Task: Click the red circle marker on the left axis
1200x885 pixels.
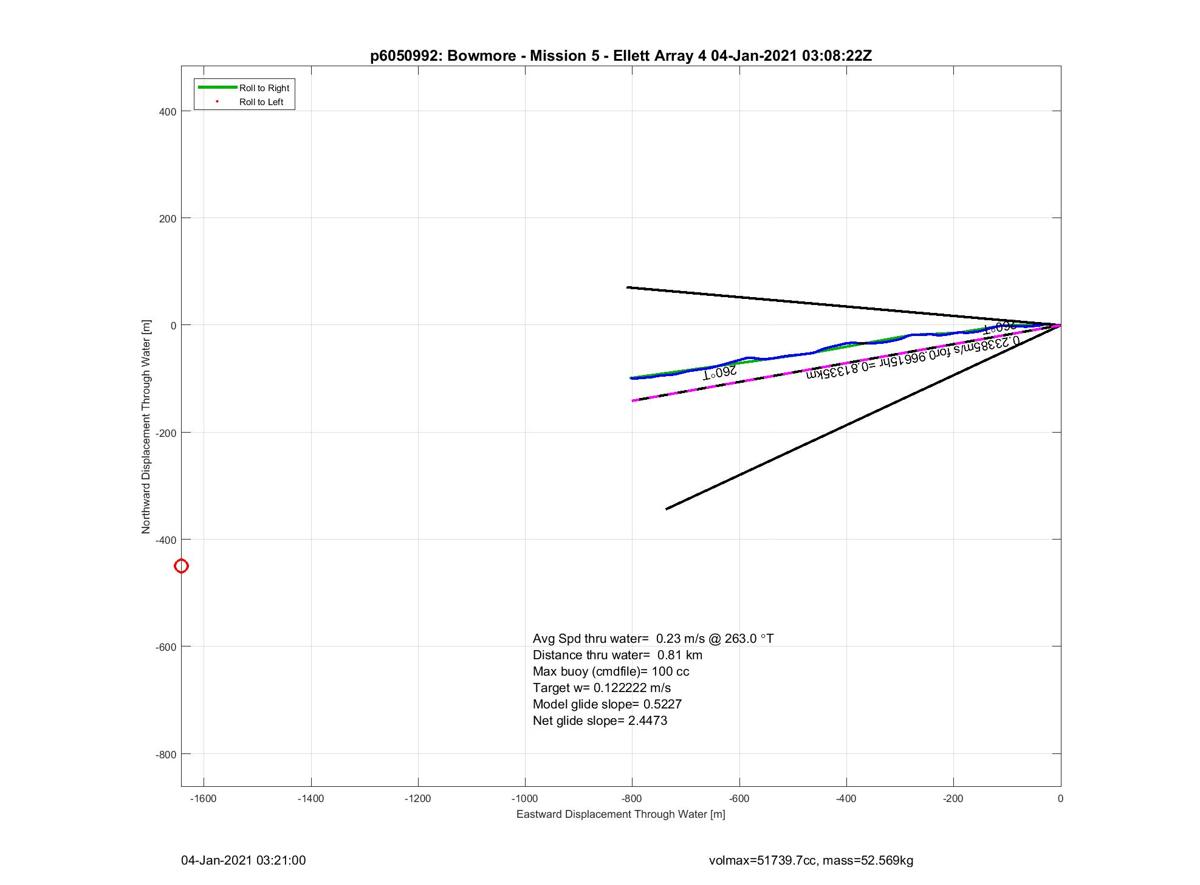Action: (x=181, y=566)
